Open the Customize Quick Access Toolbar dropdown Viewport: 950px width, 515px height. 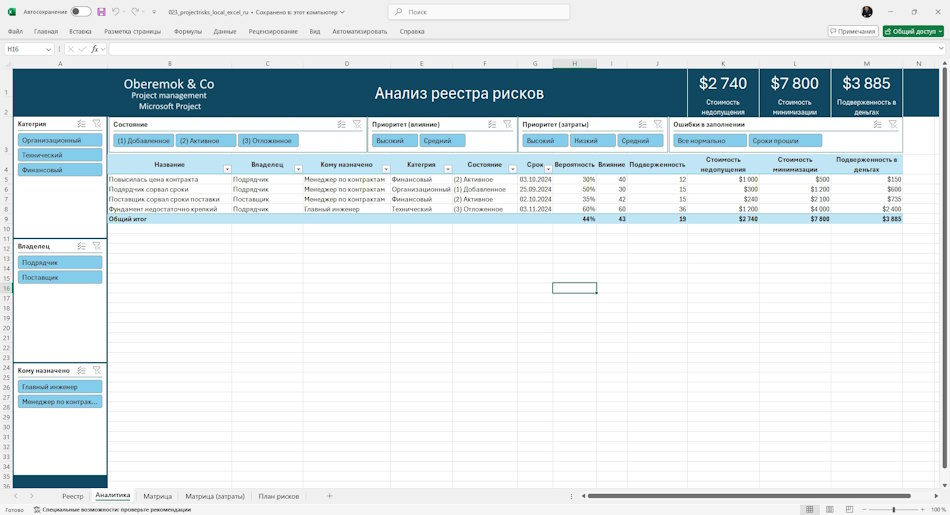pyautogui.click(x=154, y=12)
